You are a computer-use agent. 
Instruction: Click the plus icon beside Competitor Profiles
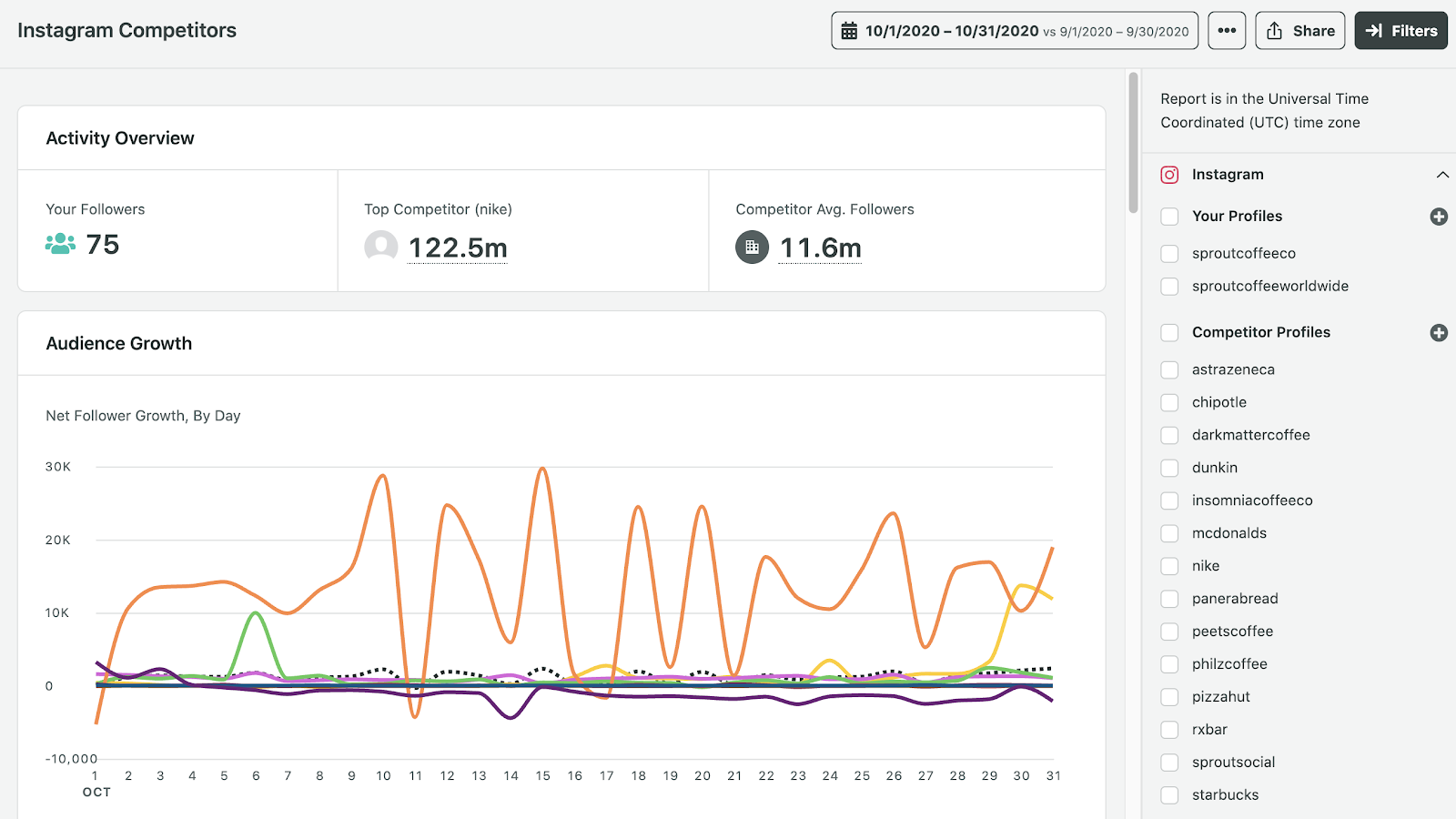coord(1439,333)
